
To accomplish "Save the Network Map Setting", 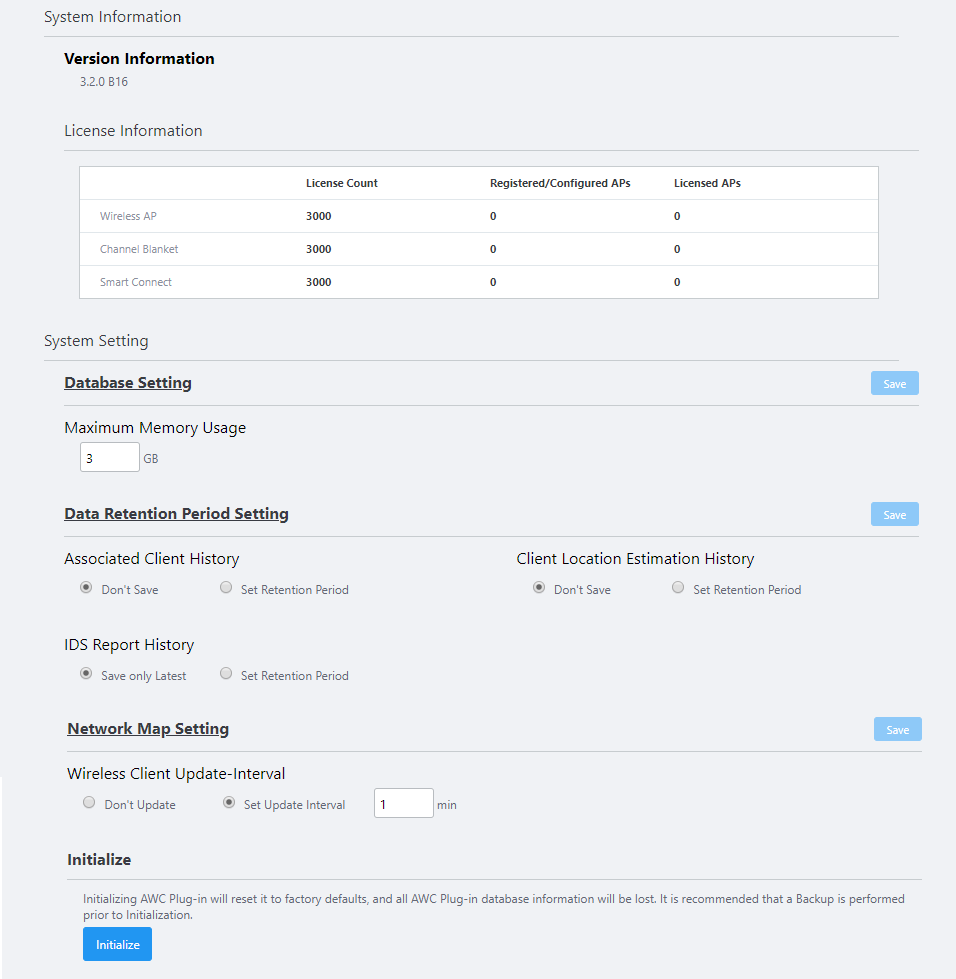I will point(897,730).
